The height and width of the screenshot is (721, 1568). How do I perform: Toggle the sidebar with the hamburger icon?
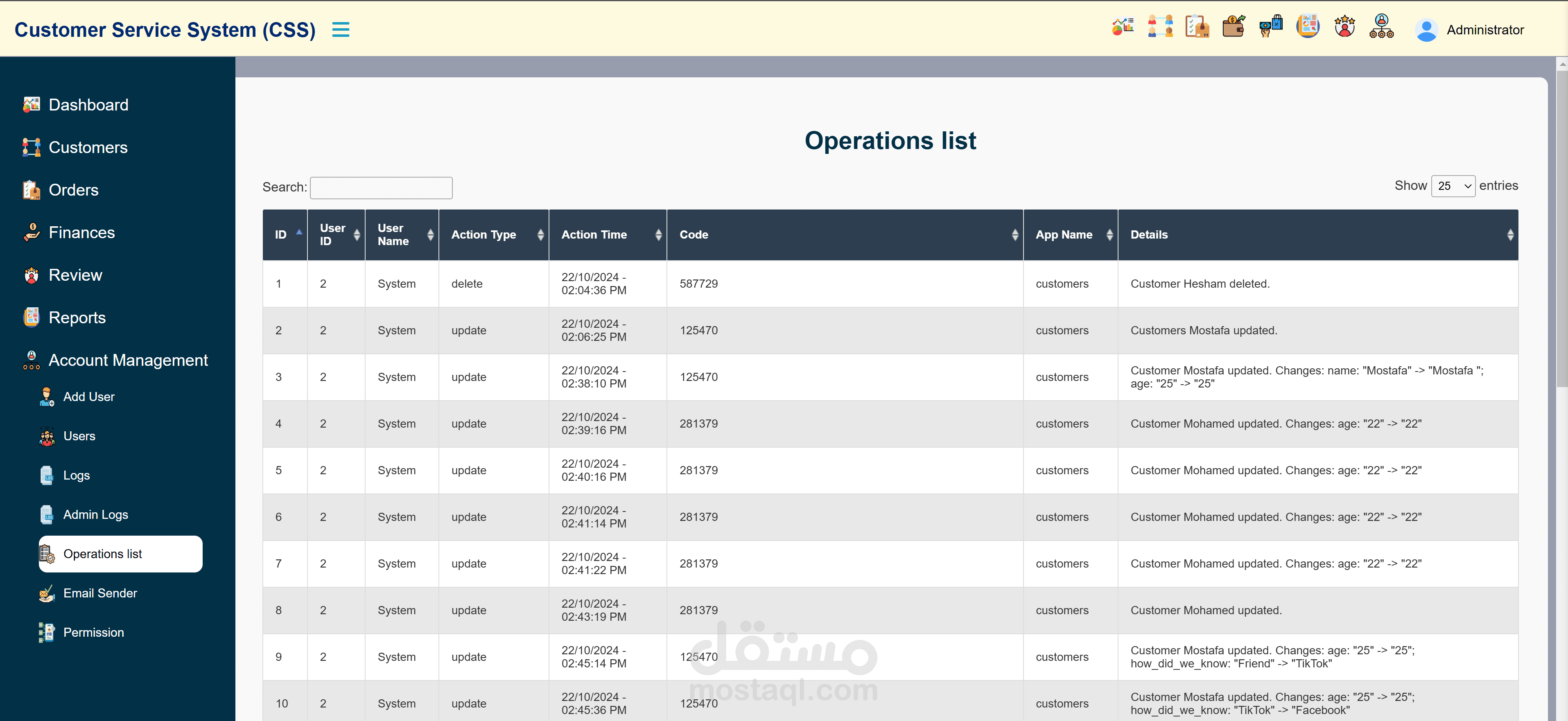coord(340,30)
